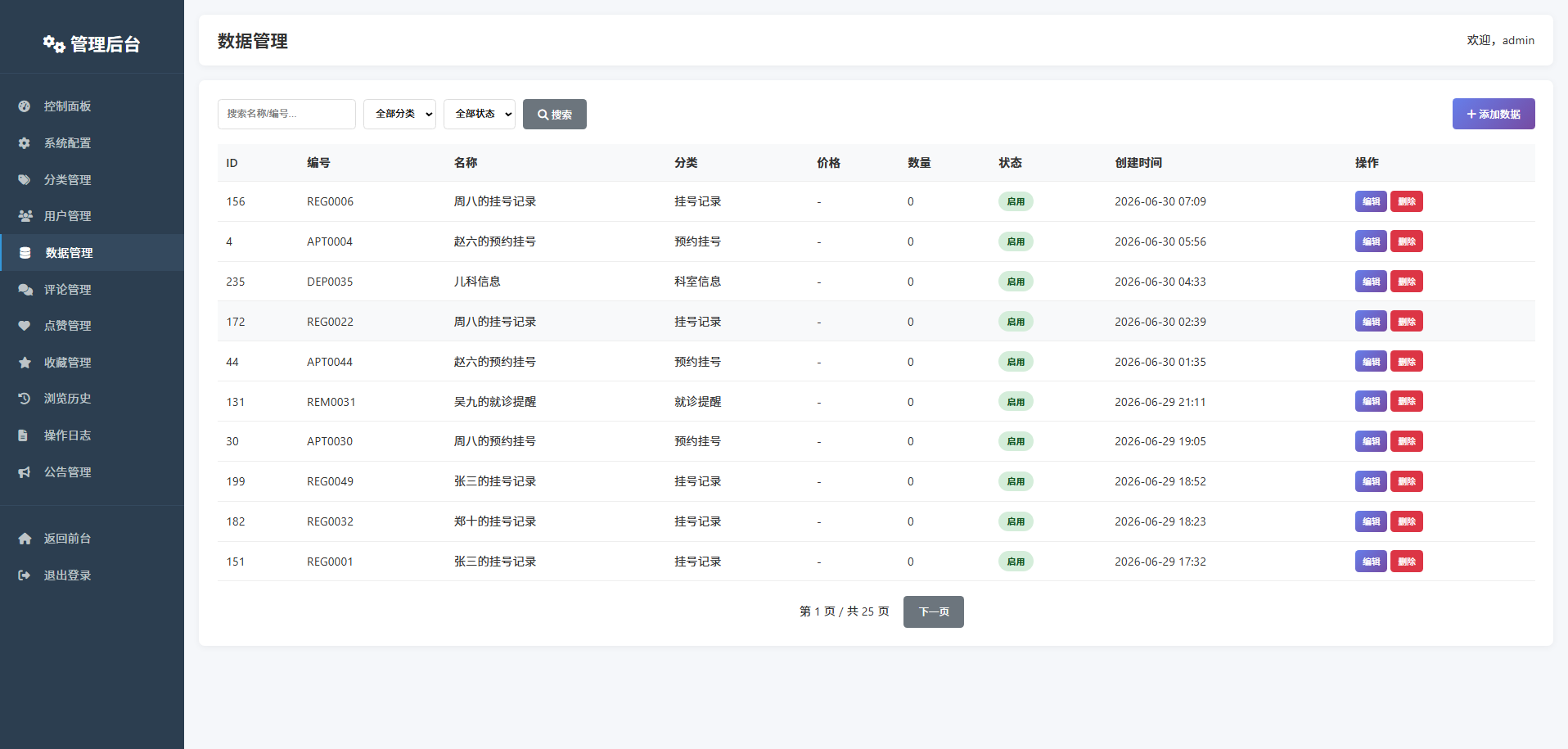Viewport: 1568px width, 749px height.
Task: Click the name 郑十的挂号记录
Action: point(495,521)
